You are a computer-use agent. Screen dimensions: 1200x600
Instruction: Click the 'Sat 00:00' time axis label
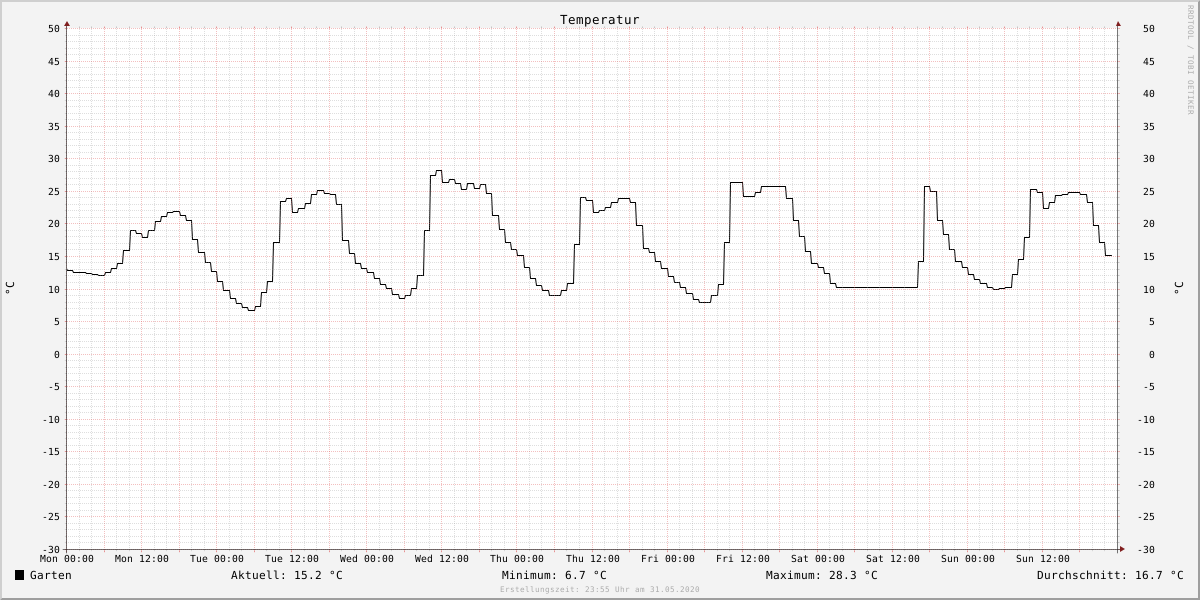point(818,559)
